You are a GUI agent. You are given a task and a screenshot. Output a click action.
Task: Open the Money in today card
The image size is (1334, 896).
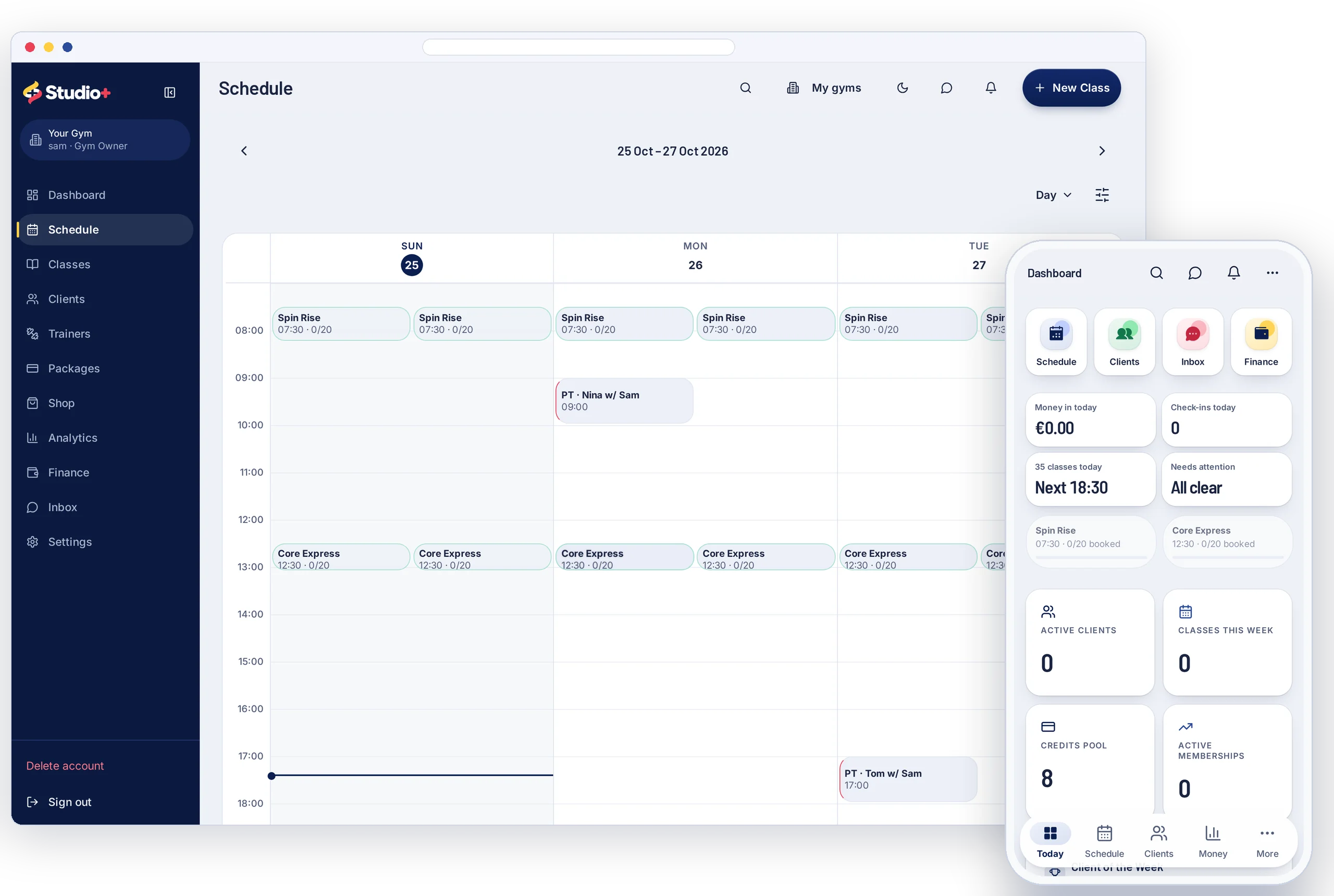1091,420
